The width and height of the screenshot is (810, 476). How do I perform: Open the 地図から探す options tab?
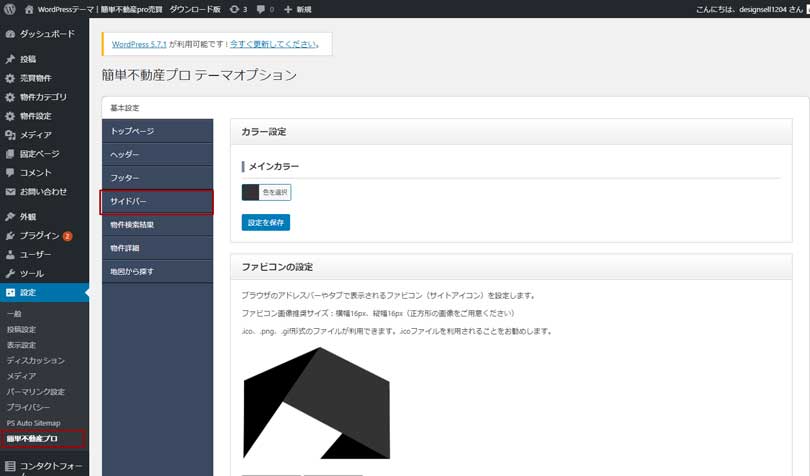(157, 272)
